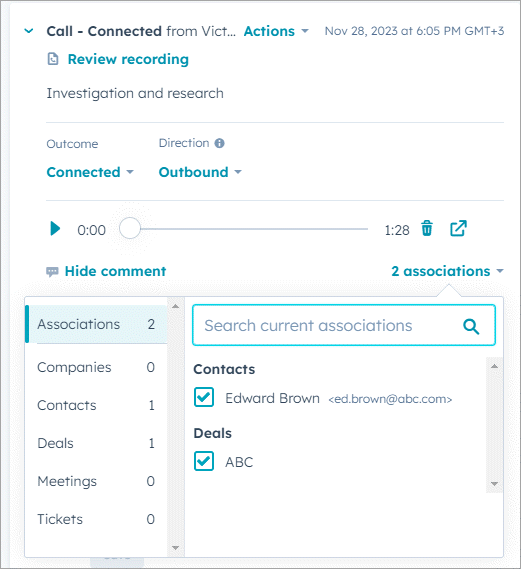Image resolution: width=521 pixels, height=569 pixels.
Task: Change the Outbound direction dropdown
Action: tap(200, 172)
